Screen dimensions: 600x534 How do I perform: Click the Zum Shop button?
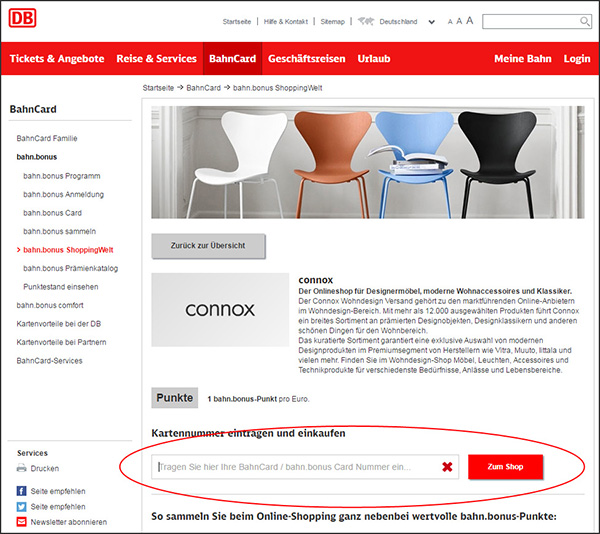pos(505,467)
